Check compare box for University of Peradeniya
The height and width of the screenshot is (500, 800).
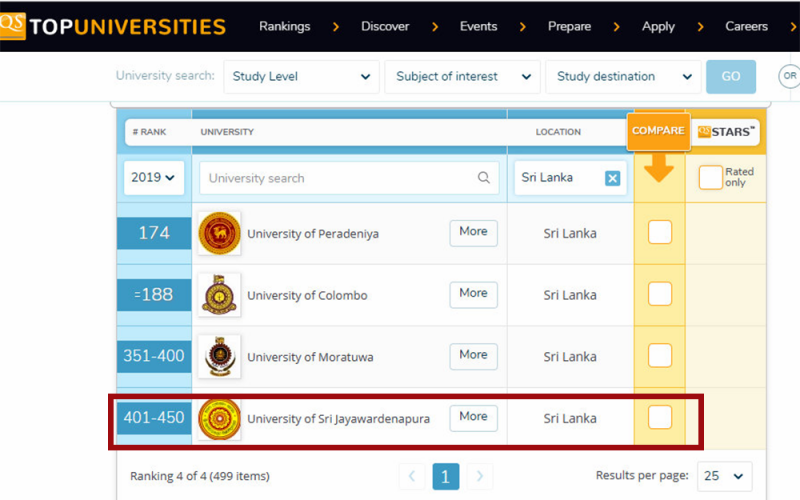(660, 233)
